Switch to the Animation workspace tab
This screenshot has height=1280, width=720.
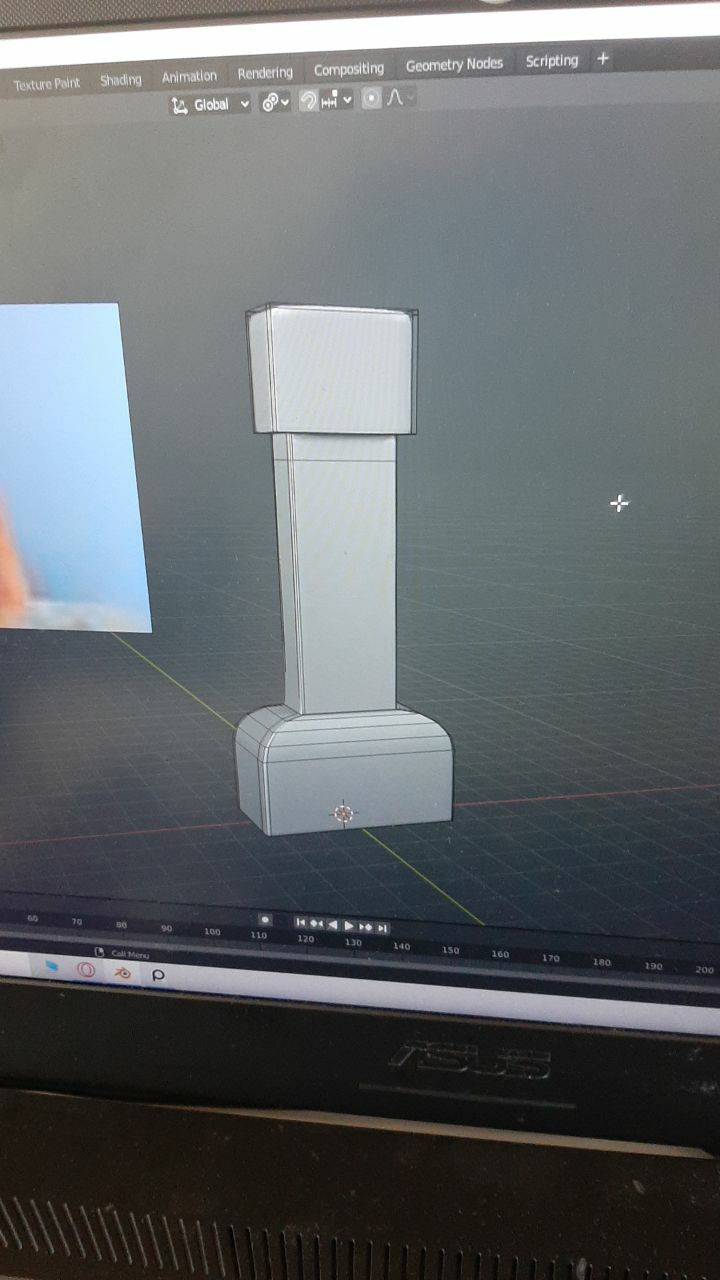tap(189, 76)
